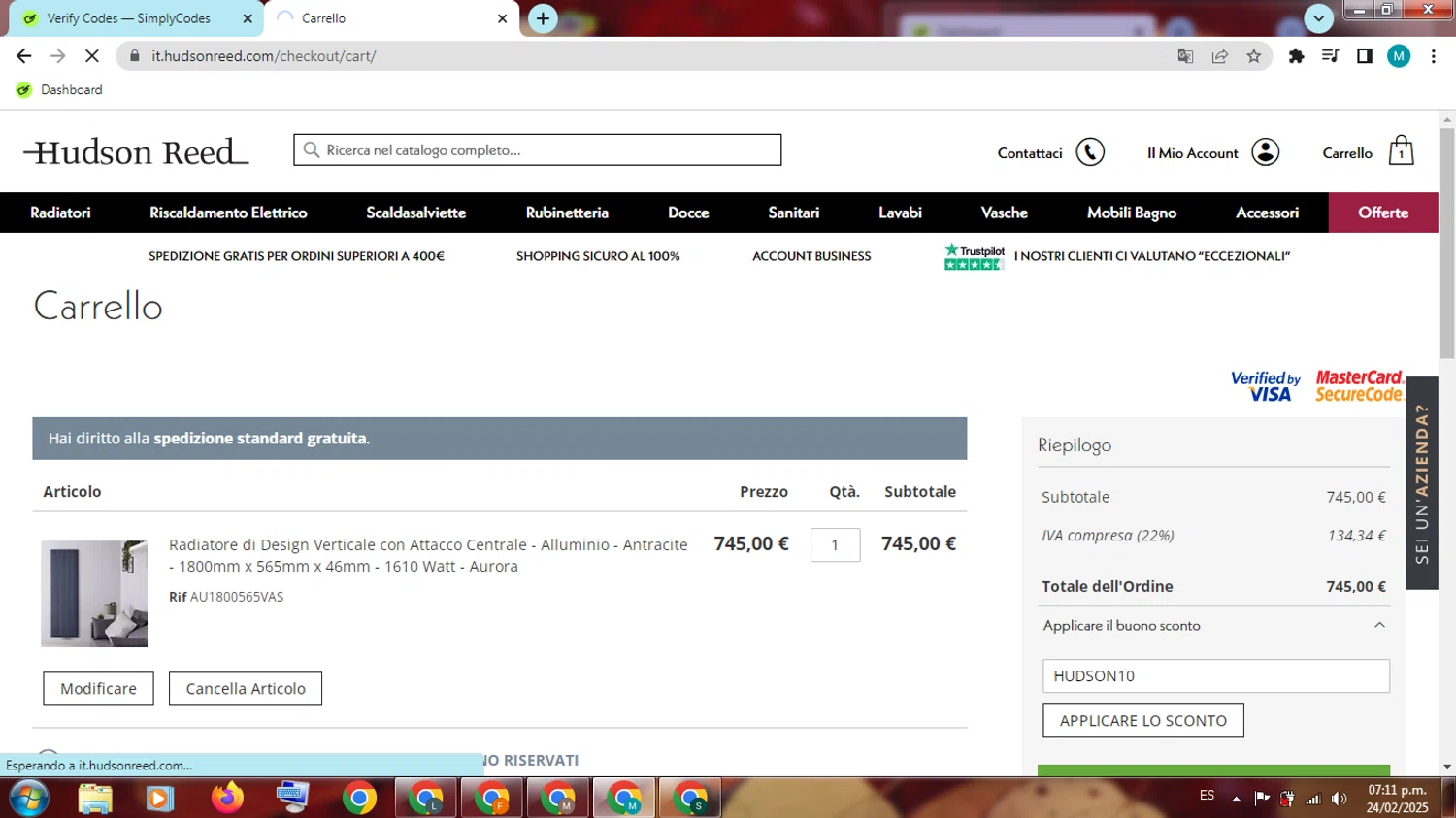Click the ACCOUNT BUSINESS link
The width and height of the screenshot is (1456, 818).
(x=811, y=256)
